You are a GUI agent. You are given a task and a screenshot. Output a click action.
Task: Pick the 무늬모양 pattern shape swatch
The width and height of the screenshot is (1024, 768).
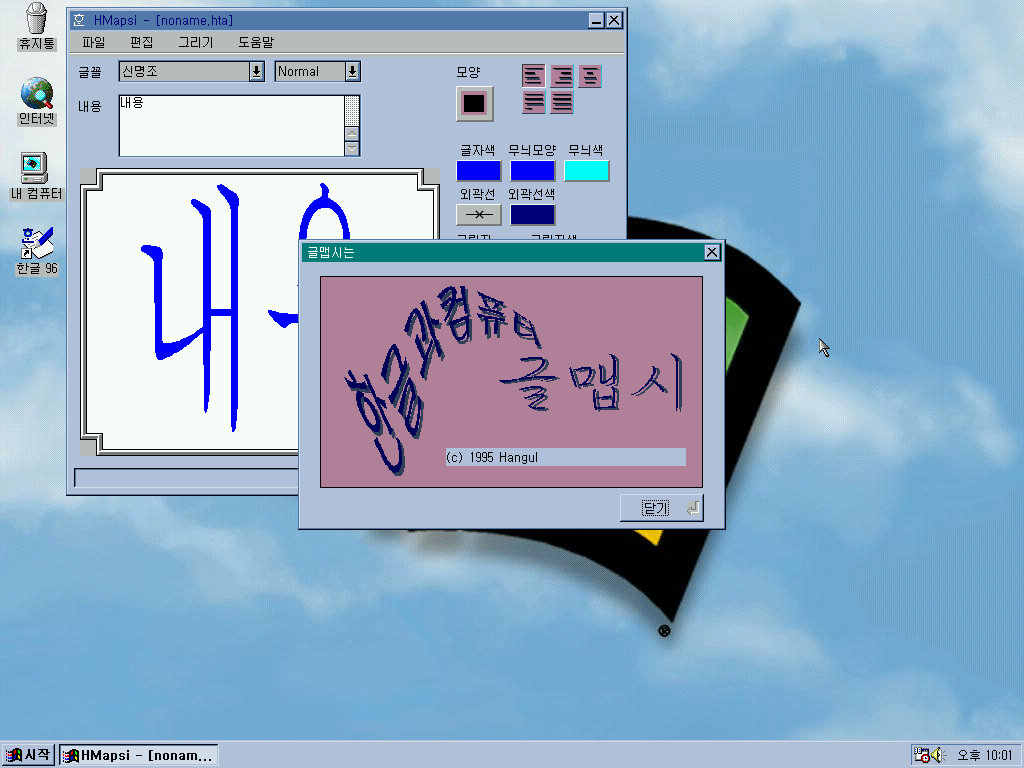[x=532, y=170]
